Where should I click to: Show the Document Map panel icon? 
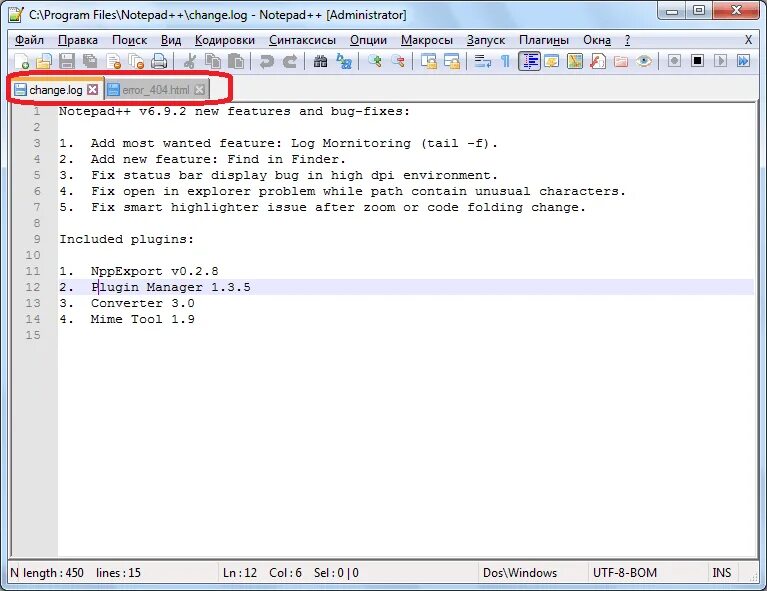575,62
